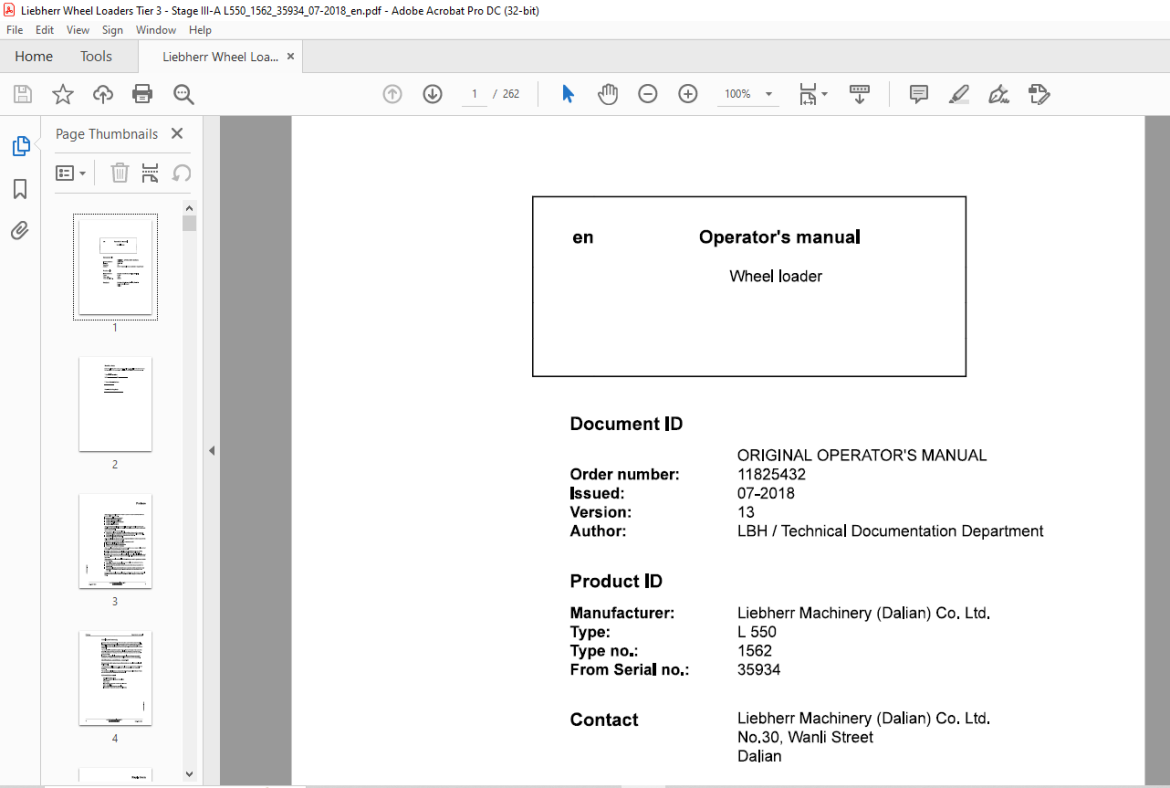Viewport: 1170px width, 788px height.
Task: Expand the thumbnail options dropdown menu
Action: click(71, 173)
